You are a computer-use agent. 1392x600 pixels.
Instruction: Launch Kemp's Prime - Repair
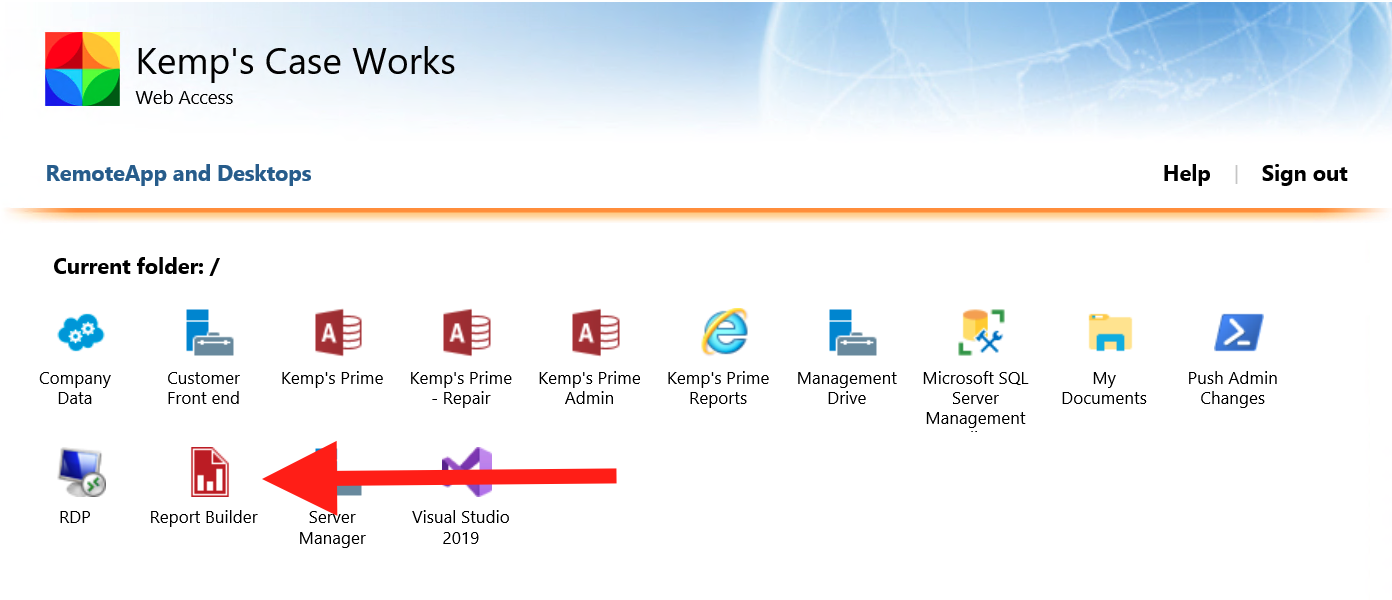click(461, 334)
